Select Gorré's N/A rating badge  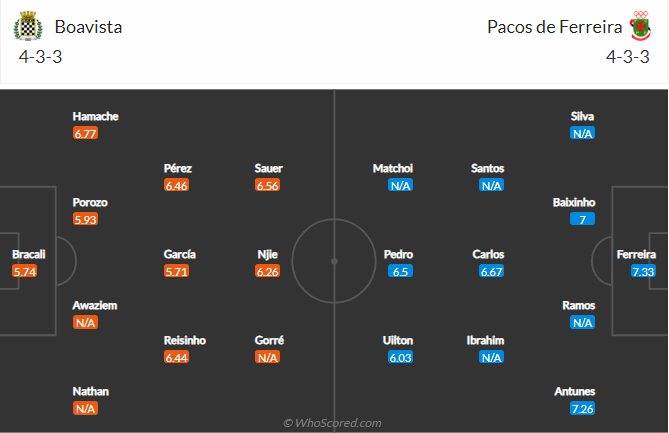(x=268, y=357)
